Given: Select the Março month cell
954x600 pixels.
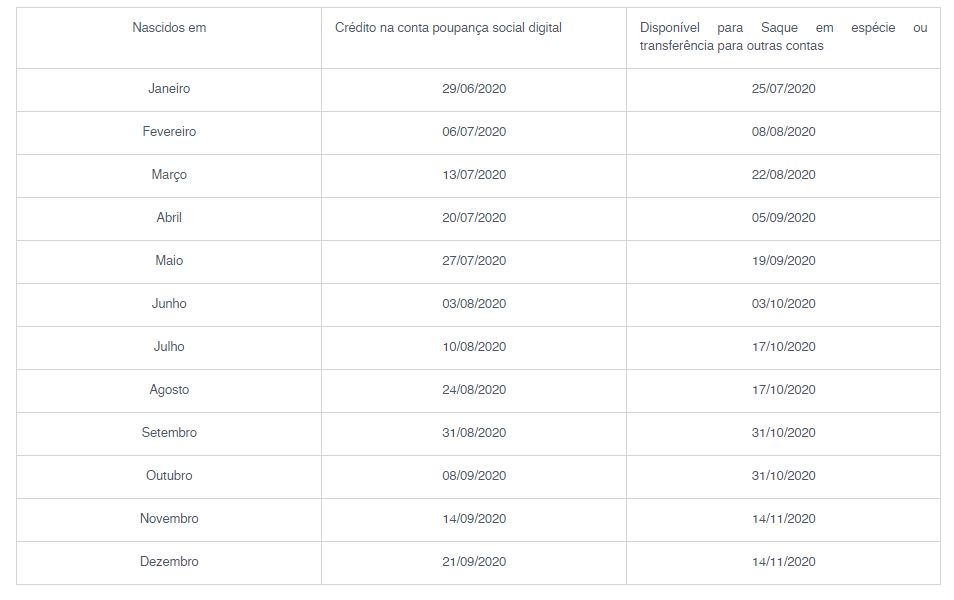Looking at the screenshot, I should (x=169, y=175).
